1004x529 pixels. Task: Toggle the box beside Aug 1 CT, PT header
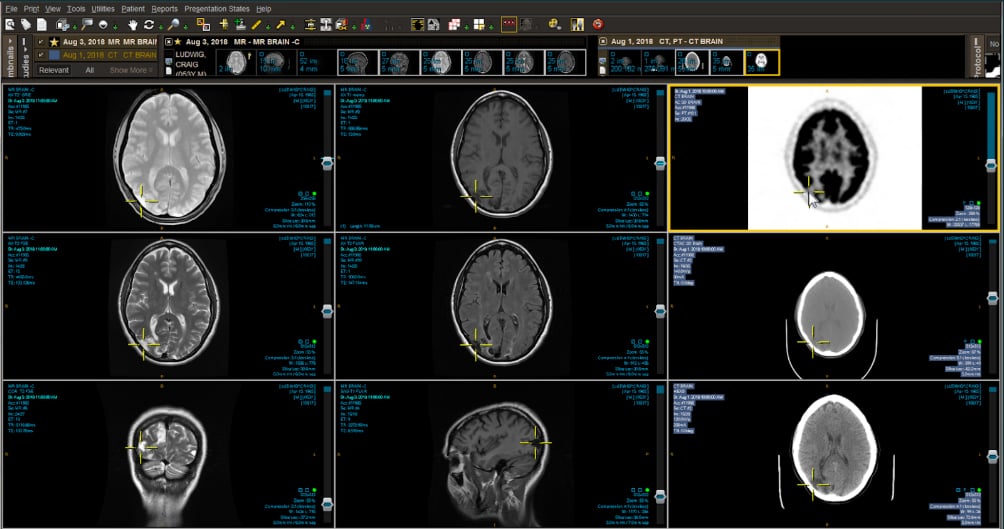point(603,42)
